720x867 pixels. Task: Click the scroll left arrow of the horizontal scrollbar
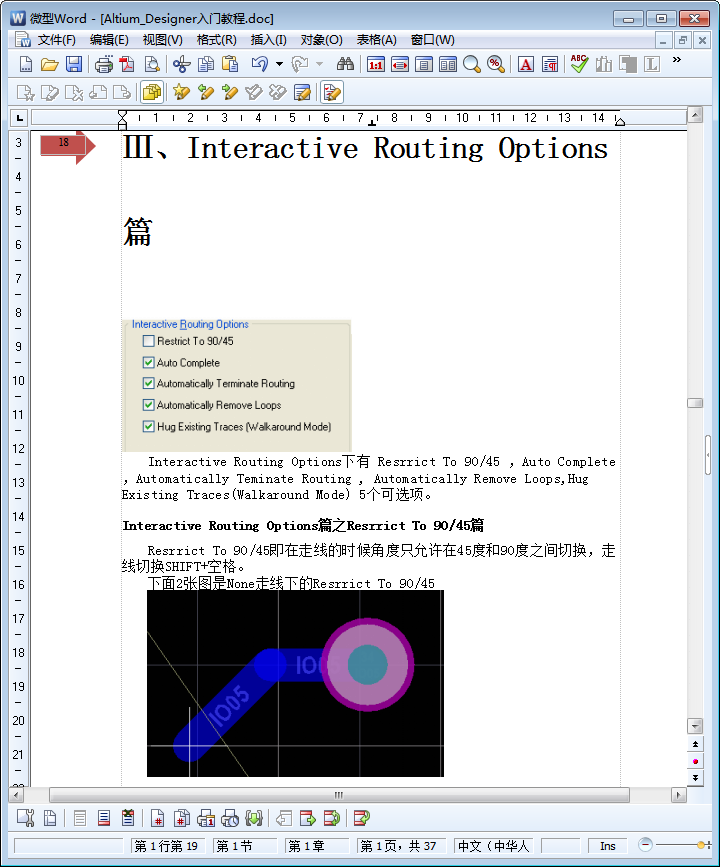click(x=16, y=795)
